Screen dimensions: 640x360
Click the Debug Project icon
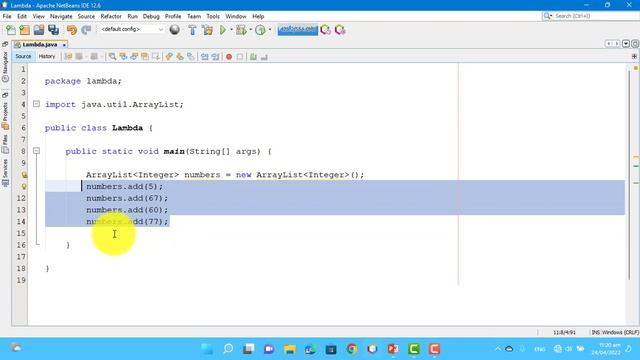coord(241,30)
